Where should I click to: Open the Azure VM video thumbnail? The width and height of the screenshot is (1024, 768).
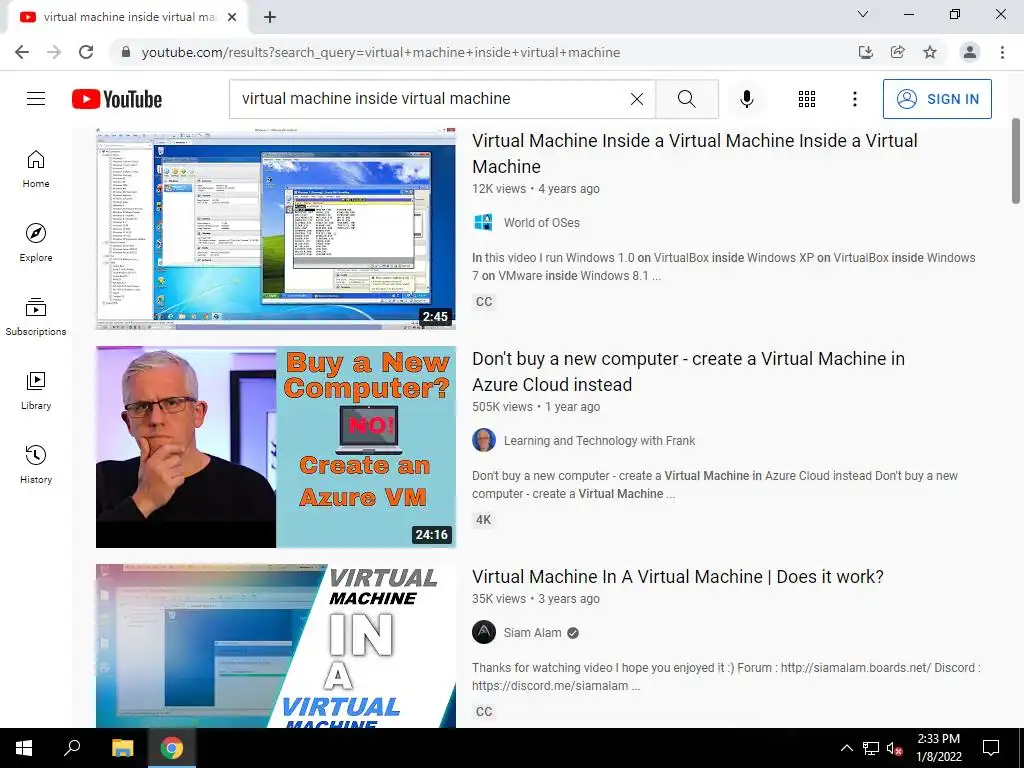point(276,447)
